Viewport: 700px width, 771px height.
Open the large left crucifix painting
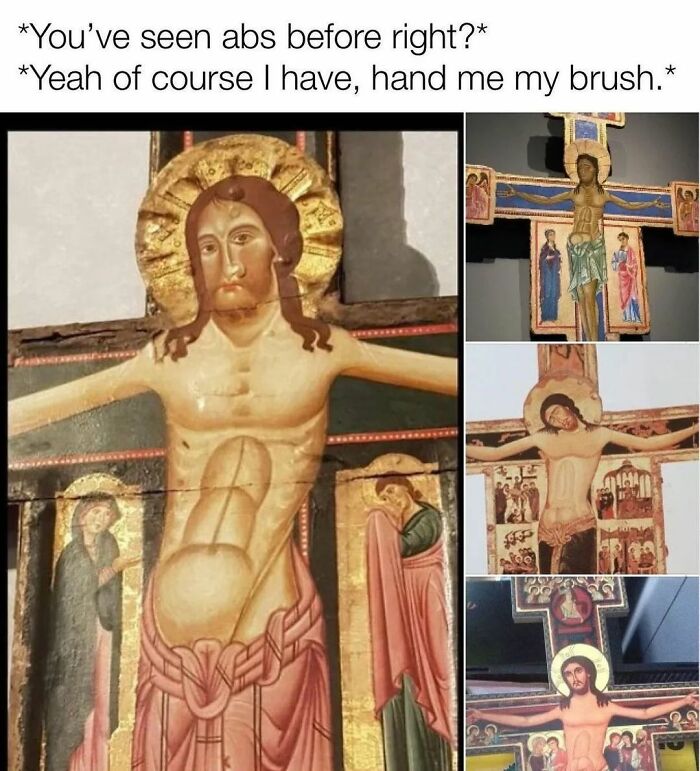[233, 442]
